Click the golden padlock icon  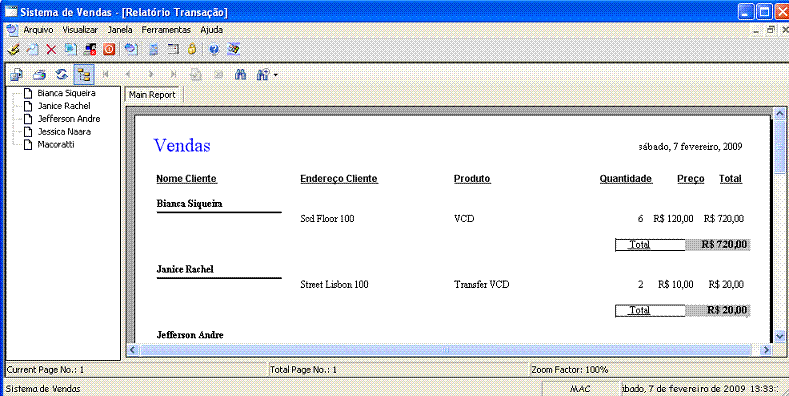192,49
